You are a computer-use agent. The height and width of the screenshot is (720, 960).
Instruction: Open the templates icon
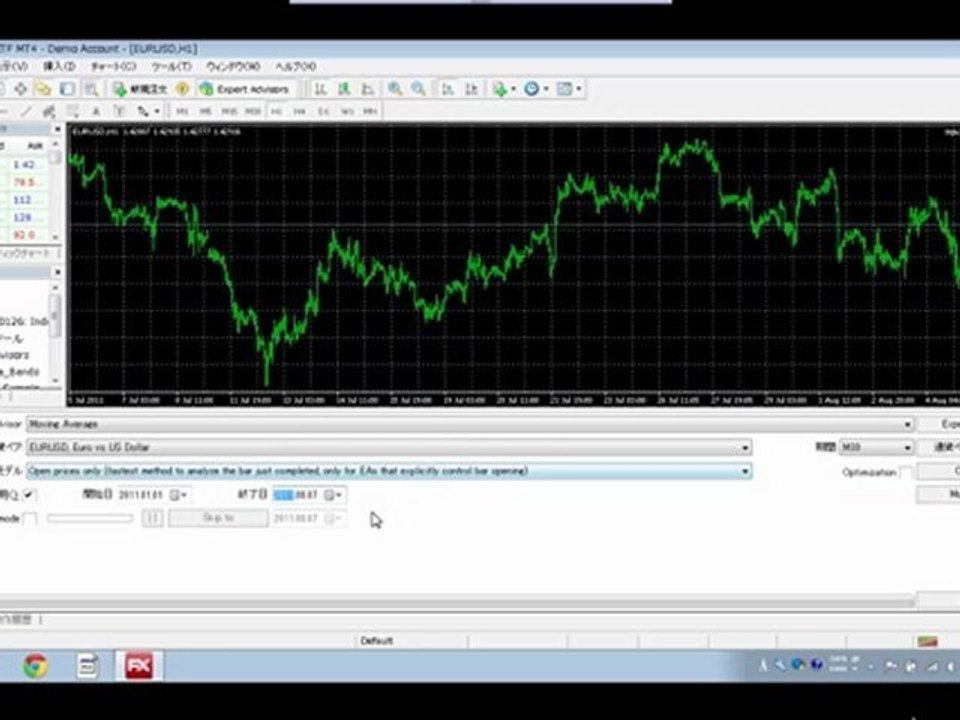(564, 89)
